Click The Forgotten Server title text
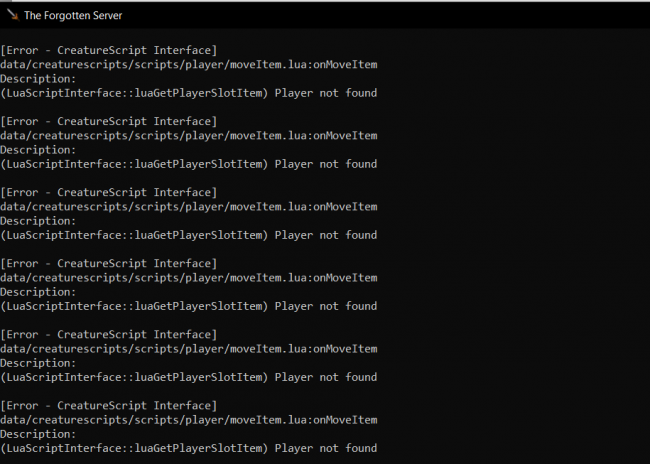 (73, 16)
